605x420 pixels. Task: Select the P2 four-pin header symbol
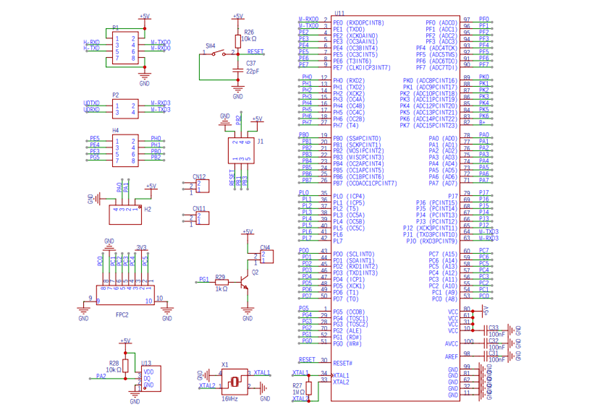125,109
